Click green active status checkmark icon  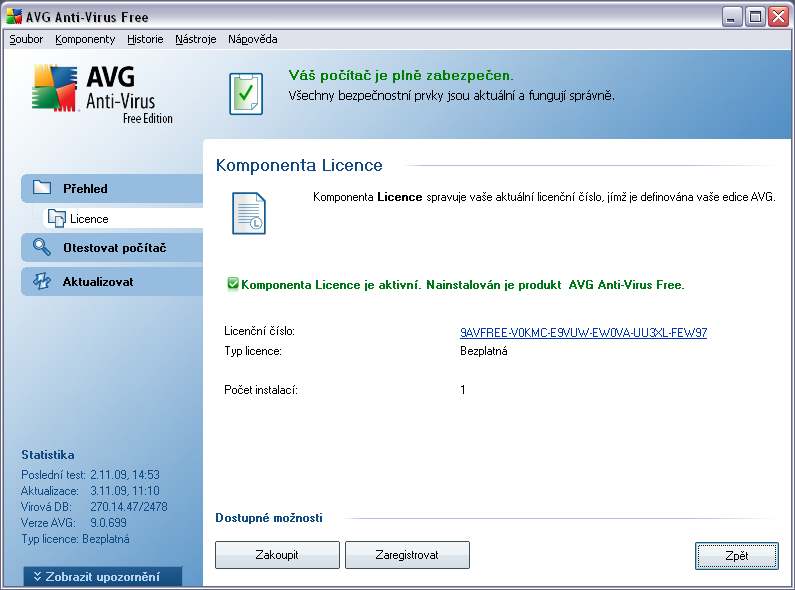point(233,284)
